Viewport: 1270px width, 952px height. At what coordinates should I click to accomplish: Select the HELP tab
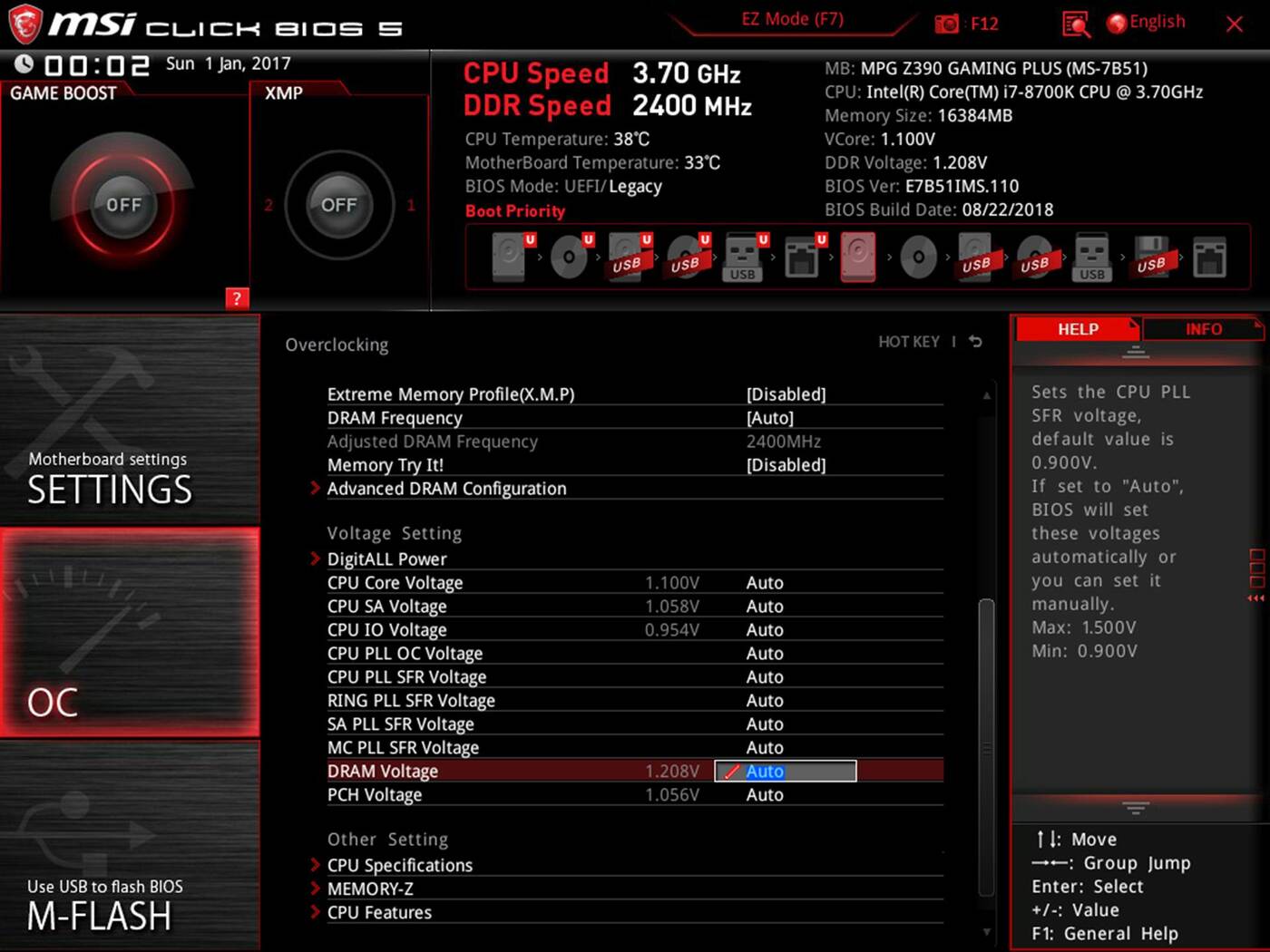click(x=1078, y=329)
